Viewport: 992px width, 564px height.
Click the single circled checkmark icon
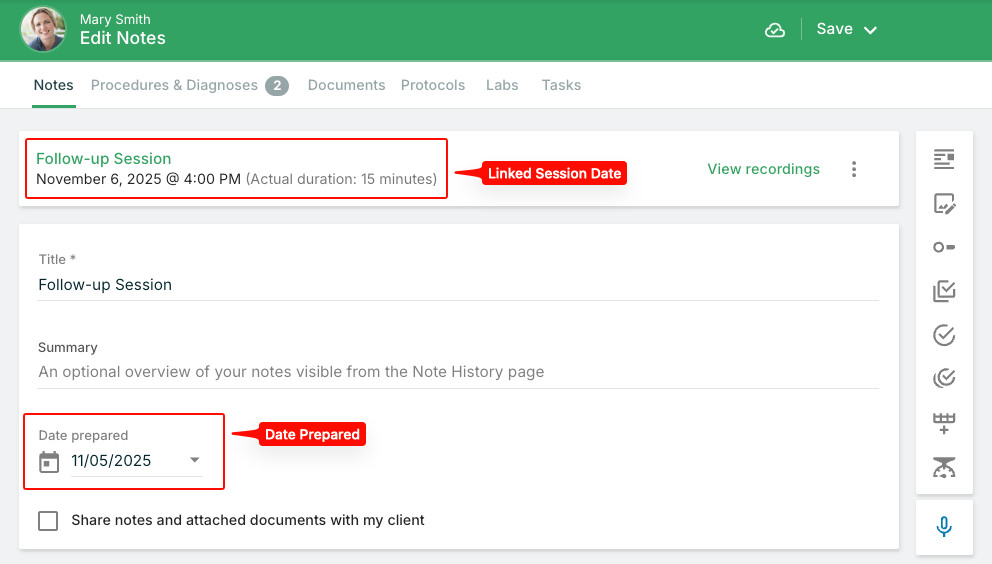click(x=944, y=335)
